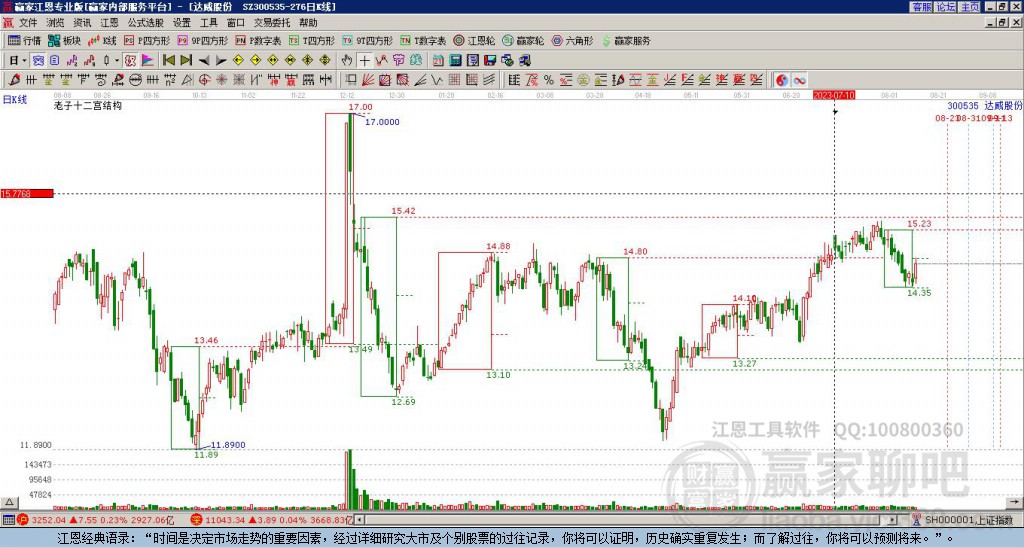Open the 9P四方形 tool
1024x548 pixels.
(202, 40)
